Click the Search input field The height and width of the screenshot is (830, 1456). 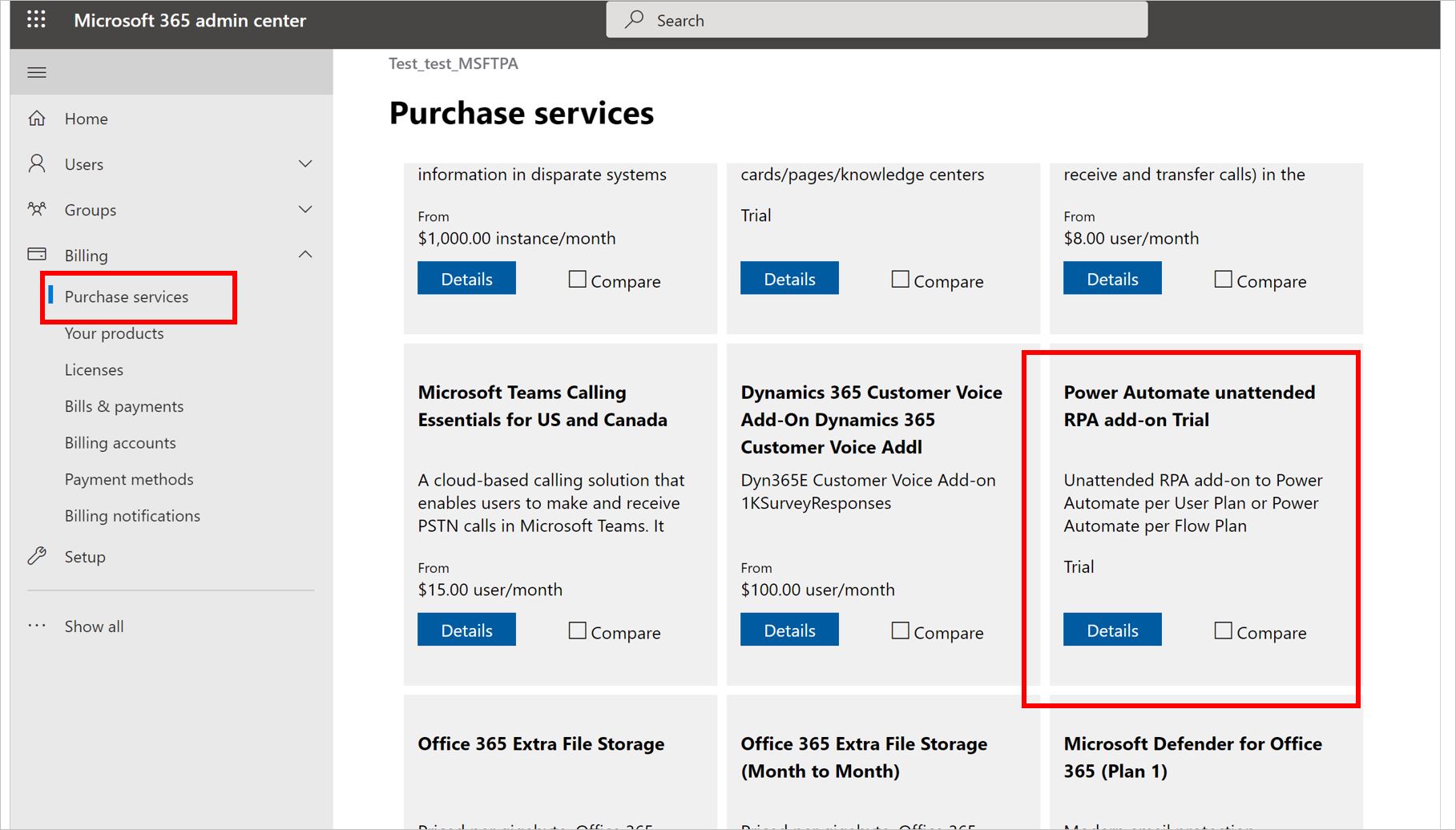click(877, 19)
